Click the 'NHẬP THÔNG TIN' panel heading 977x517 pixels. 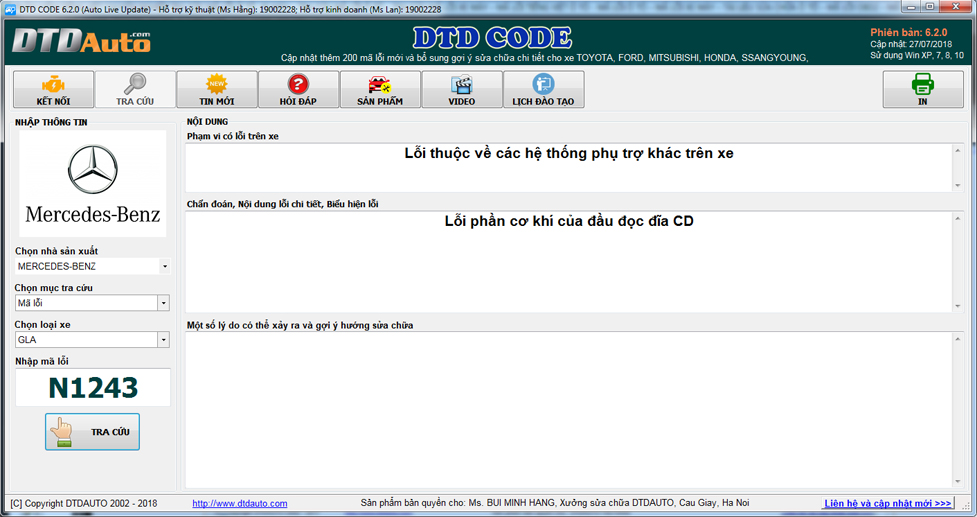pyautogui.click(x=51, y=123)
